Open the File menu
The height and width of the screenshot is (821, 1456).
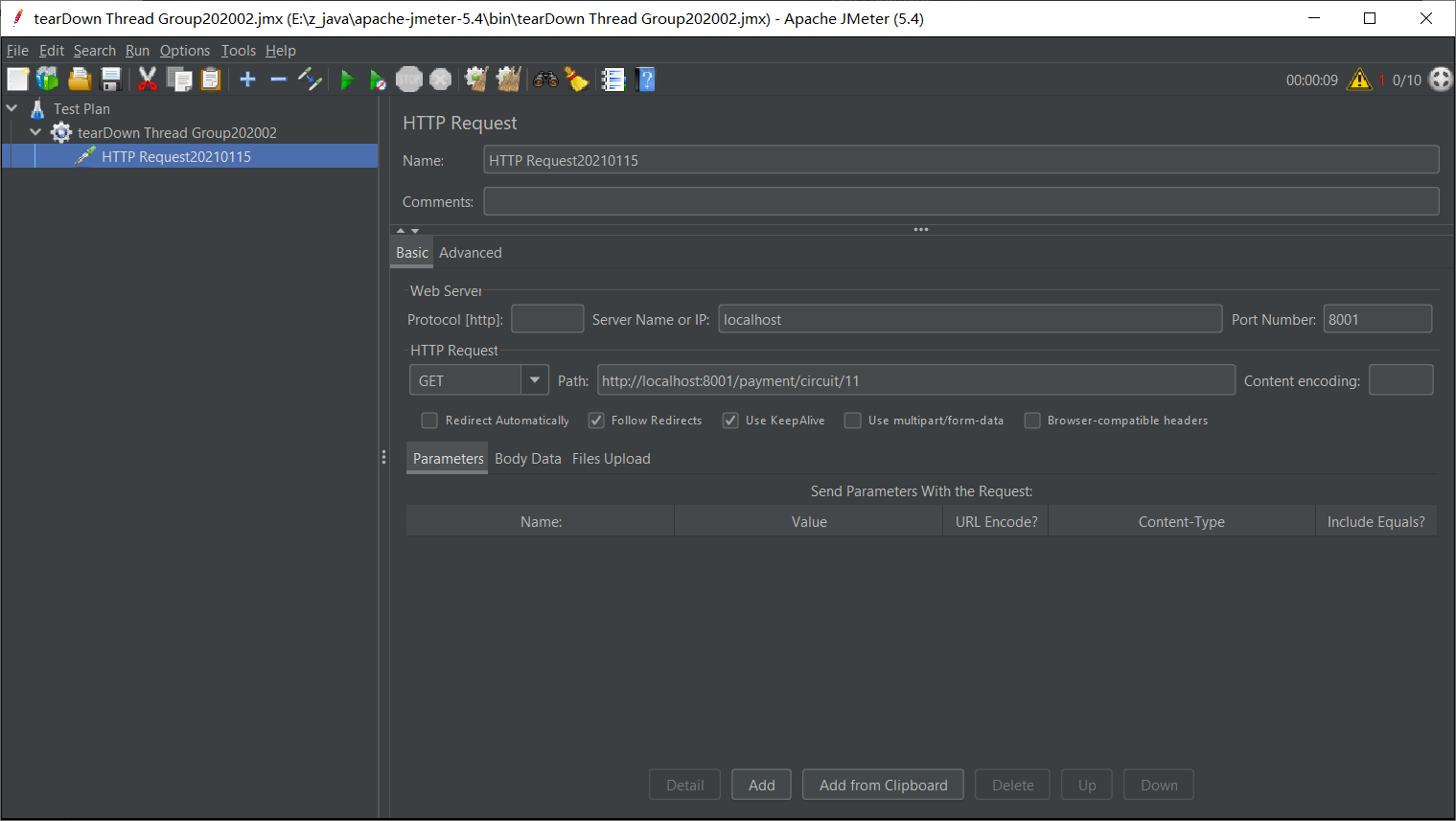(17, 51)
